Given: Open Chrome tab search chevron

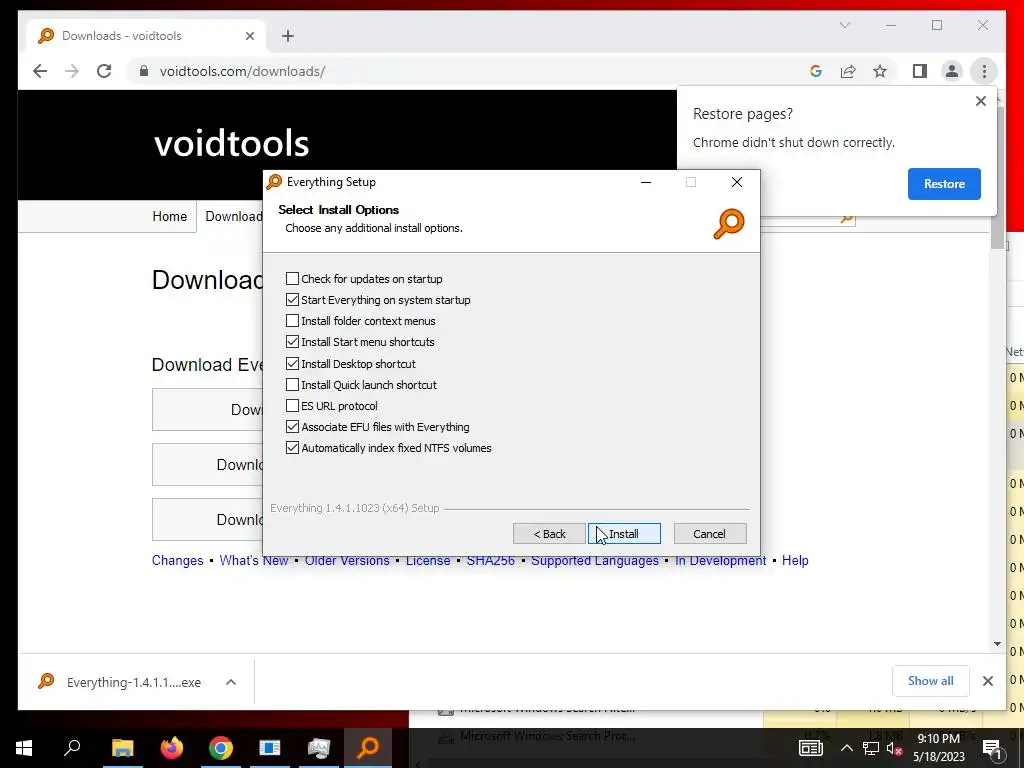Looking at the screenshot, I should pyautogui.click(x=844, y=25).
